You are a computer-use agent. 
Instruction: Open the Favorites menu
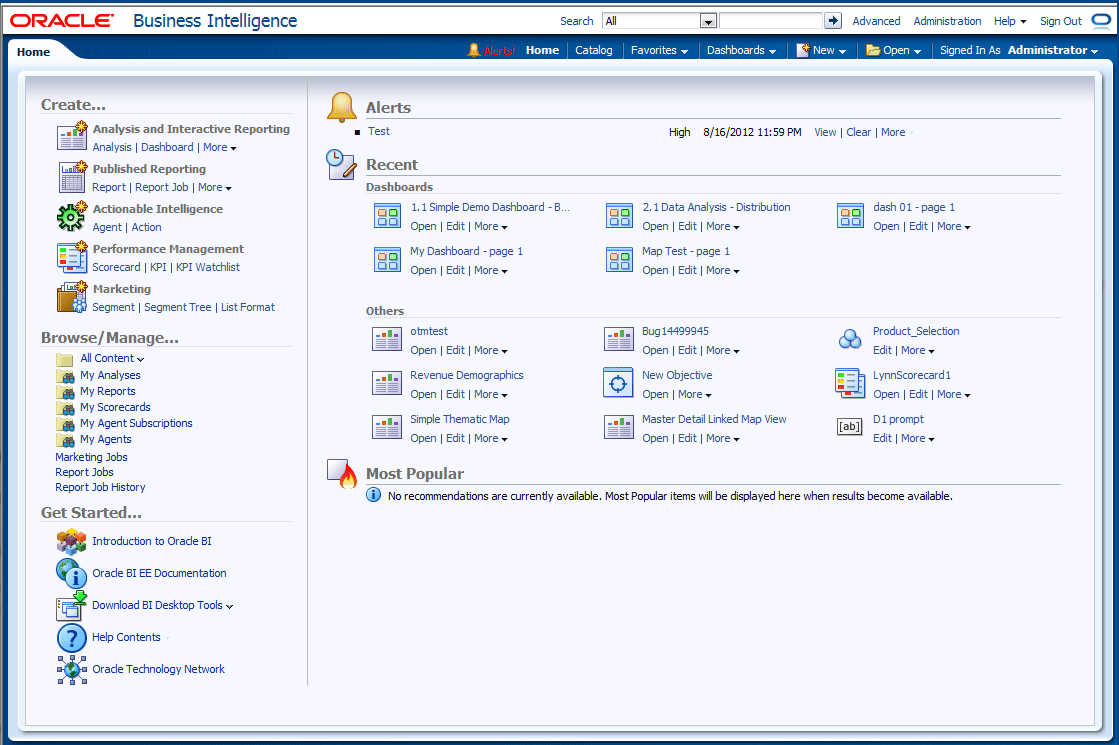(659, 50)
